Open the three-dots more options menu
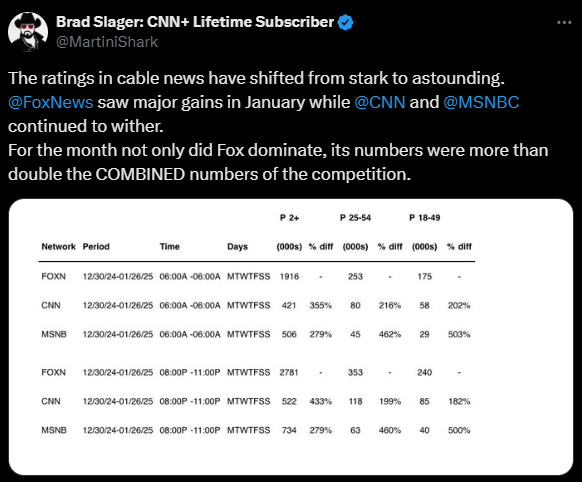The height and width of the screenshot is (482, 582). pyautogui.click(x=564, y=23)
